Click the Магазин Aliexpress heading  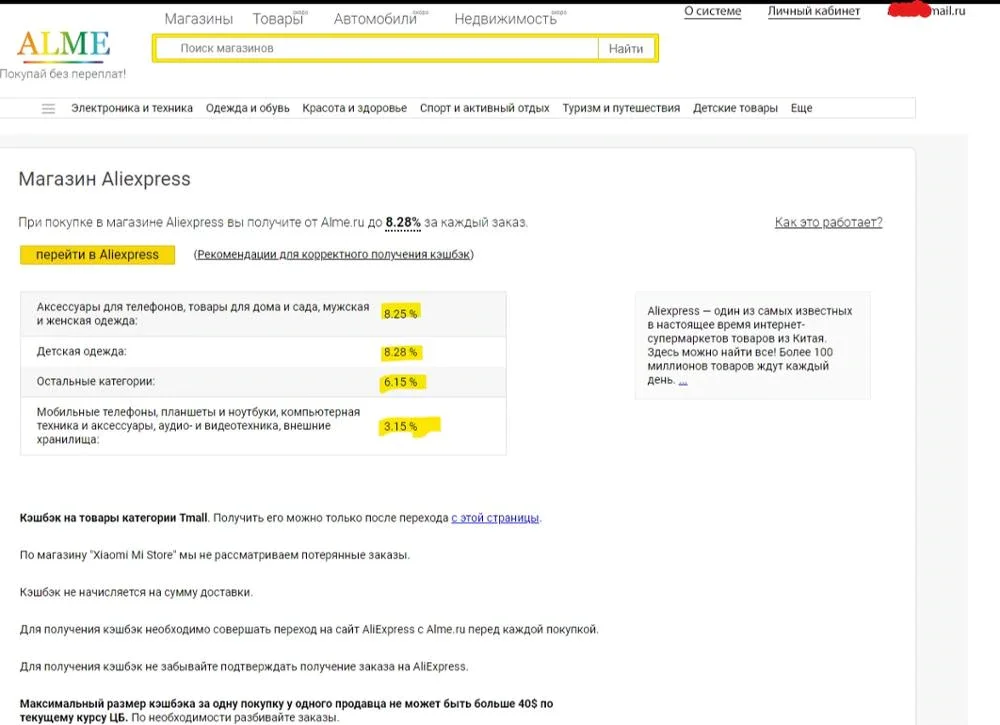click(105, 179)
